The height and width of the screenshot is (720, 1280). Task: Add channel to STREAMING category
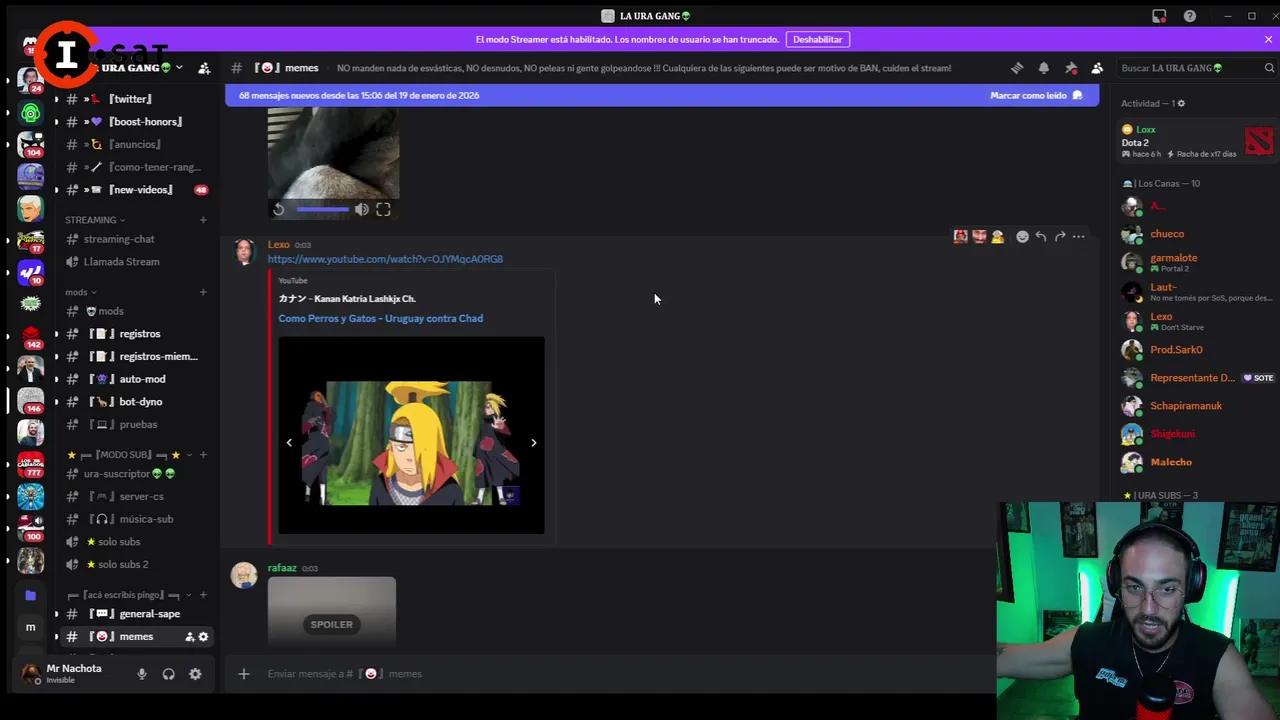click(203, 220)
